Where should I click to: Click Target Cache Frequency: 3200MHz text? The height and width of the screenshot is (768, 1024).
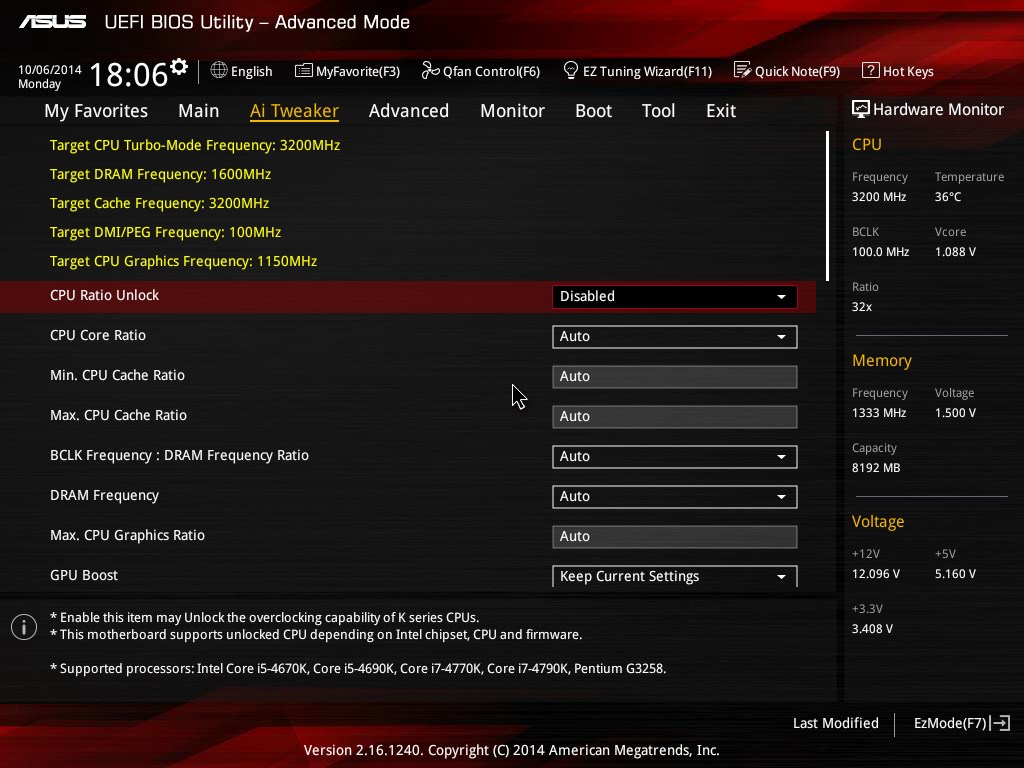(159, 203)
